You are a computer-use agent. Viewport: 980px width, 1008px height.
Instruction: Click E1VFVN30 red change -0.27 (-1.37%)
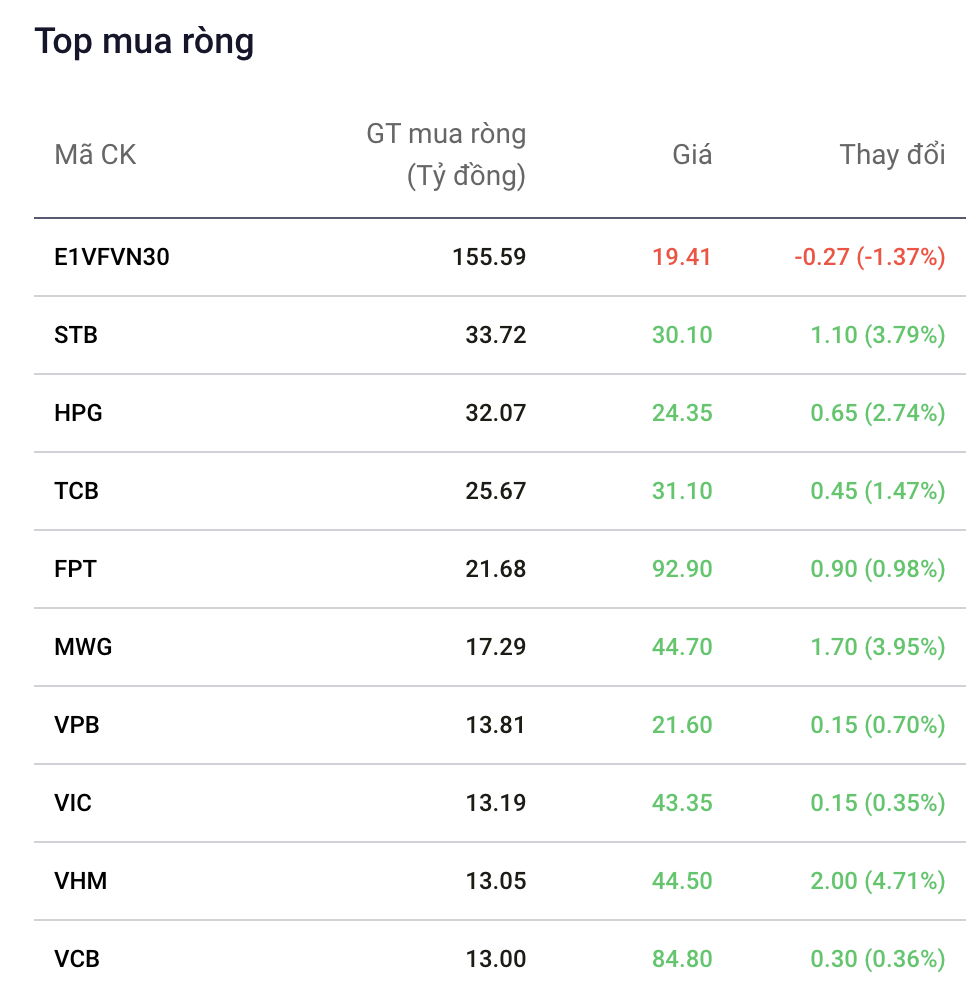870,257
